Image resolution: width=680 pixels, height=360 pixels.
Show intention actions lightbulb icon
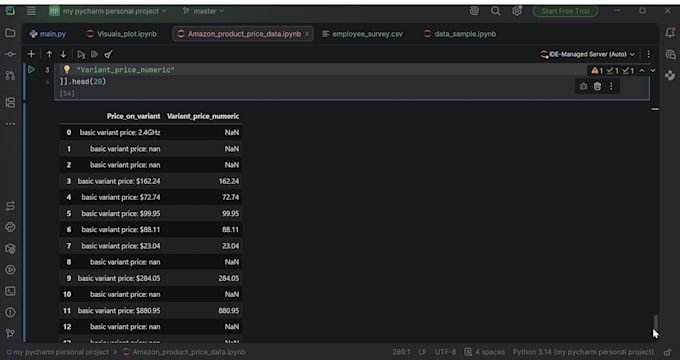click(66, 69)
